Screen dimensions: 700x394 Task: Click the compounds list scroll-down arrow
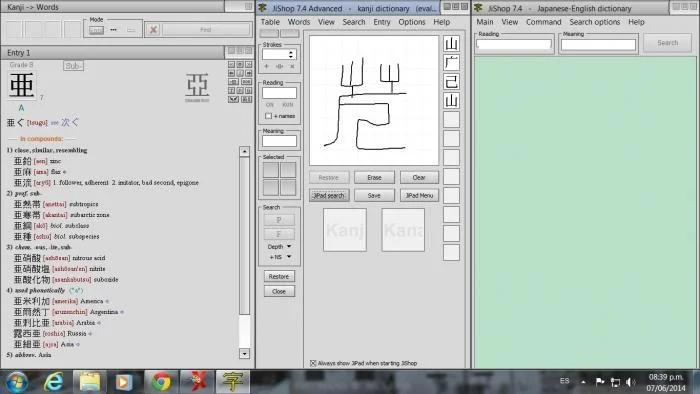244,354
